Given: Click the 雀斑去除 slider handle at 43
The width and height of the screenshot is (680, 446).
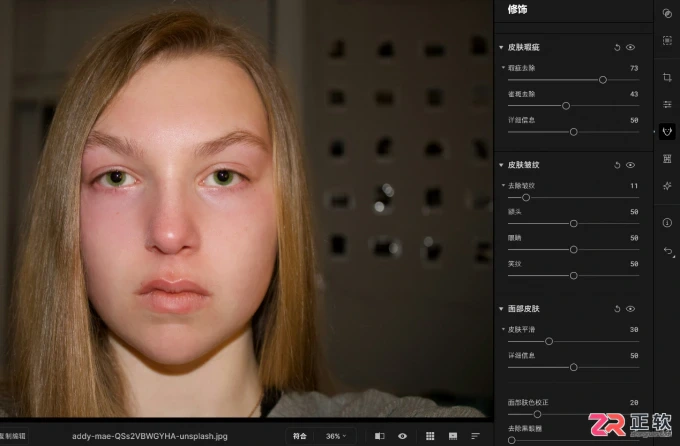Looking at the screenshot, I should 566,106.
